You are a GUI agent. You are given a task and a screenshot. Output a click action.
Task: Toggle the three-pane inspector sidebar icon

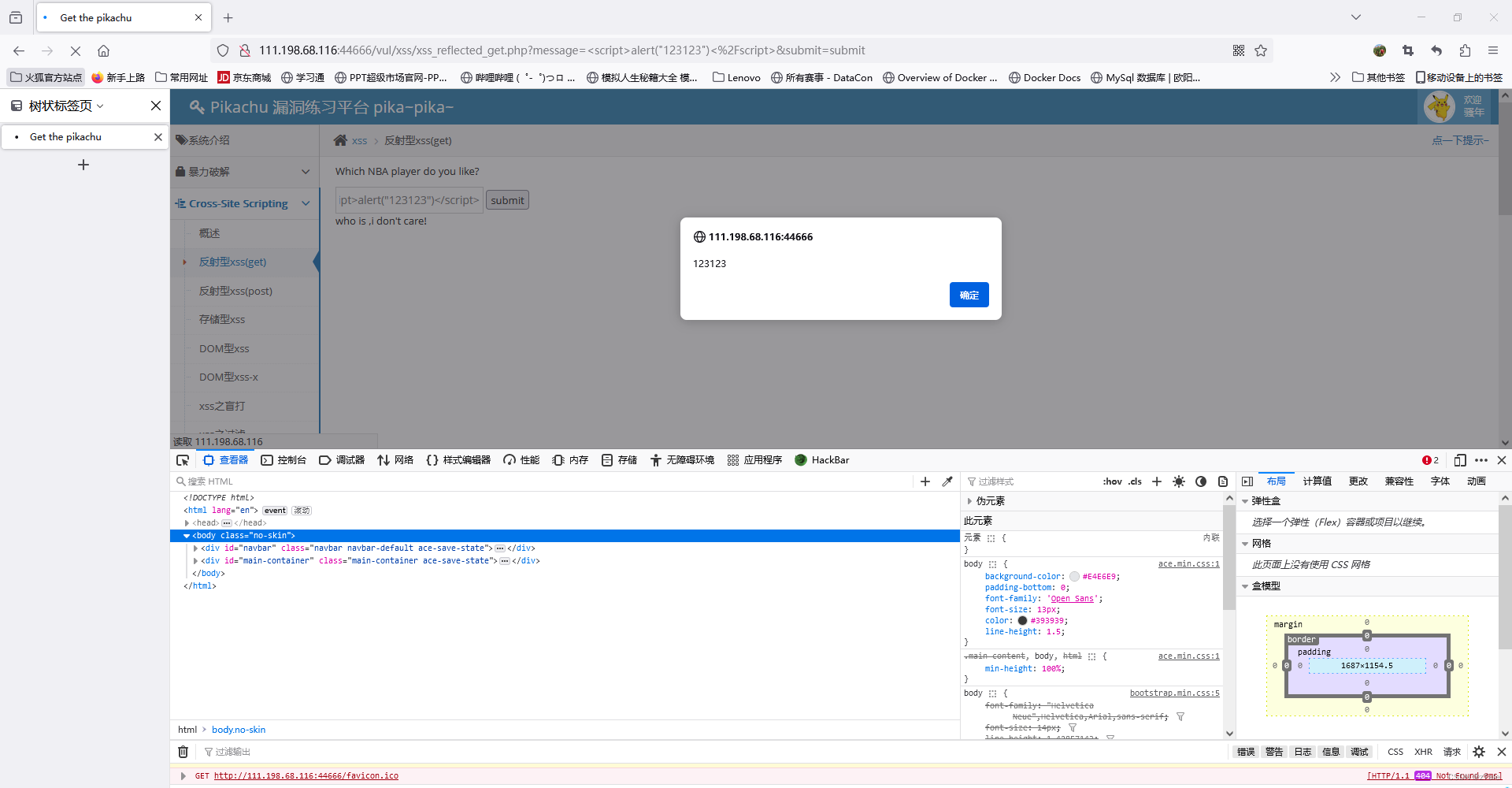(1247, 481)
